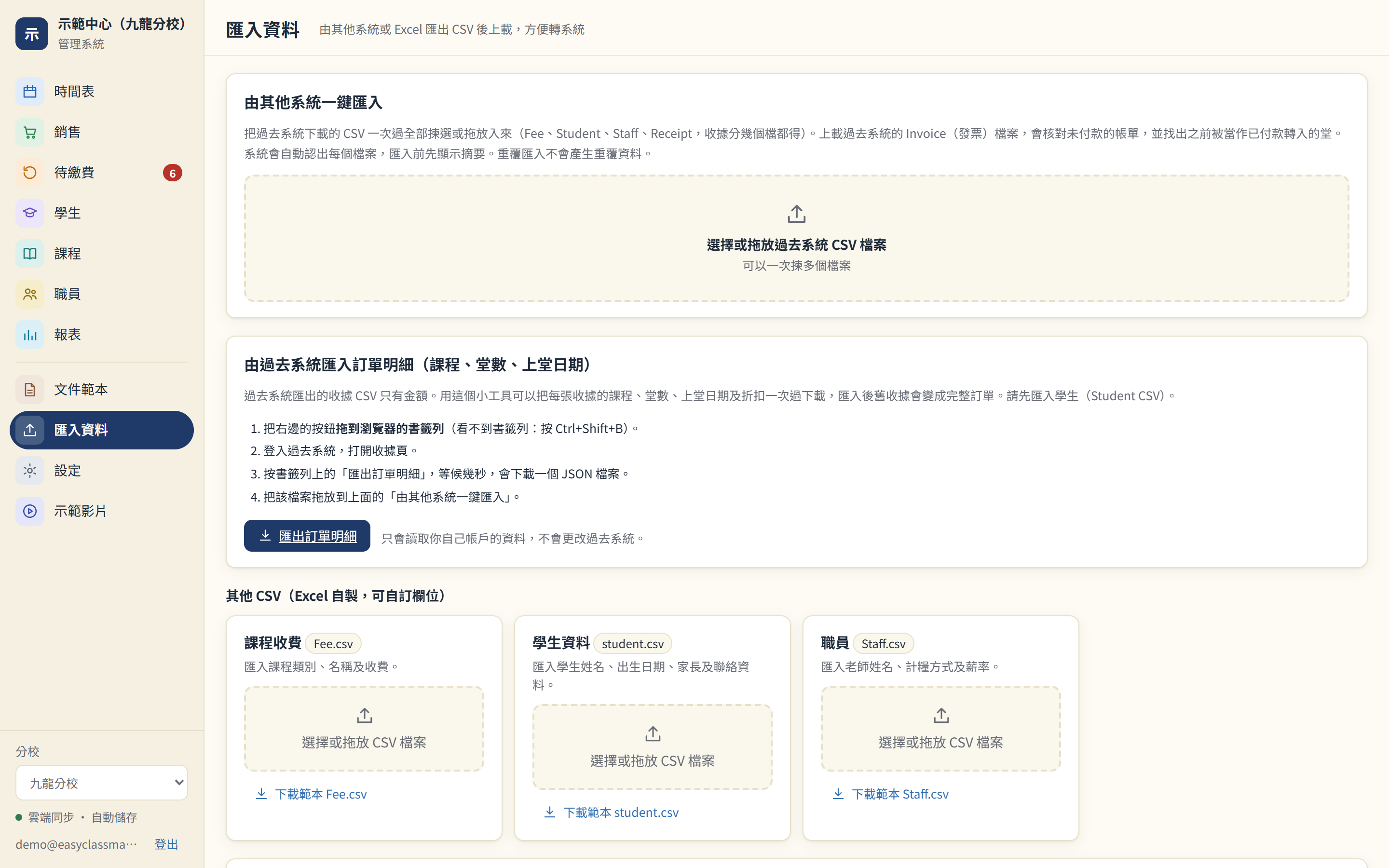Open 學生 menu item

(x=102, y=214)
